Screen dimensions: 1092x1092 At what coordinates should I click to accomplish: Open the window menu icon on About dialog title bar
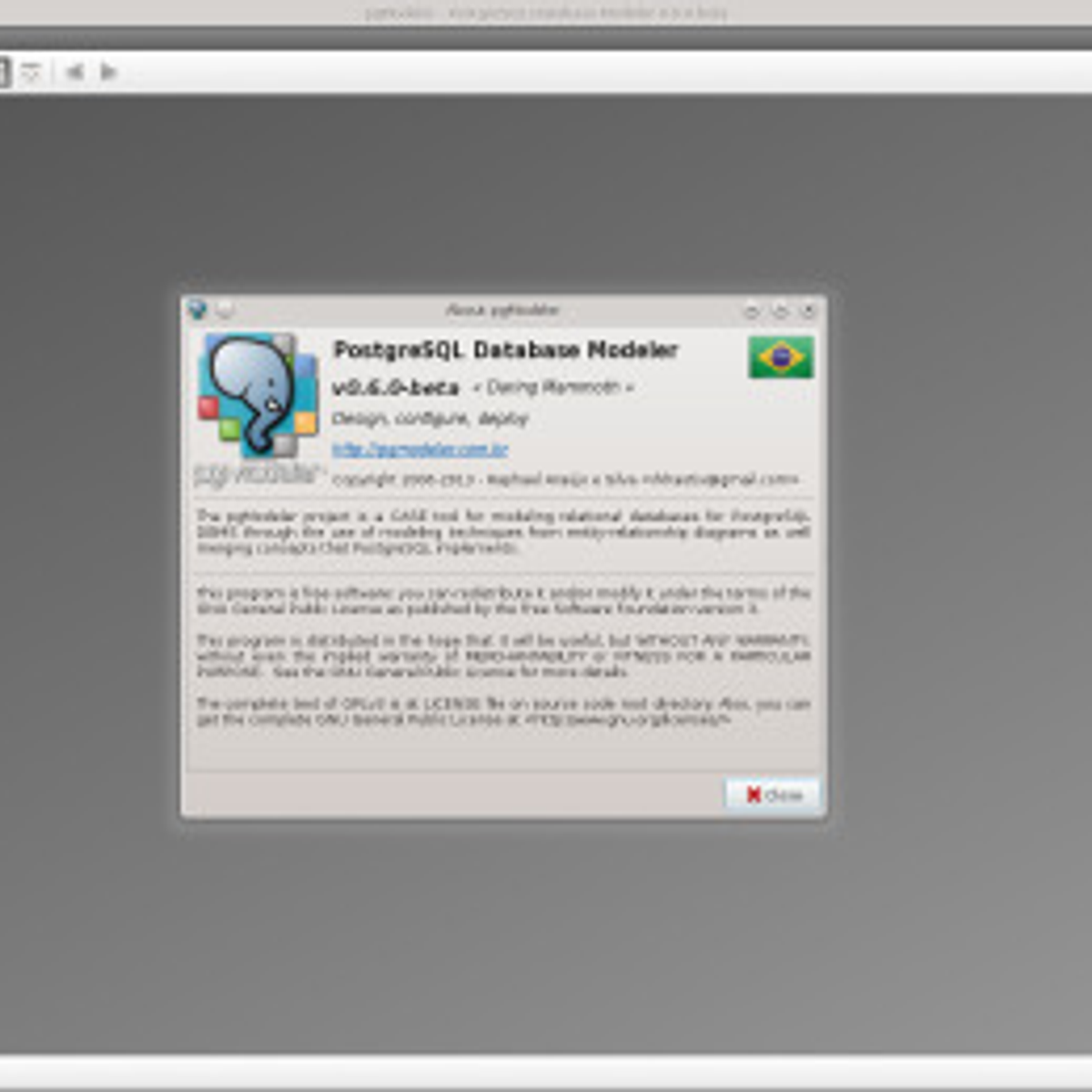coord(197,310)
